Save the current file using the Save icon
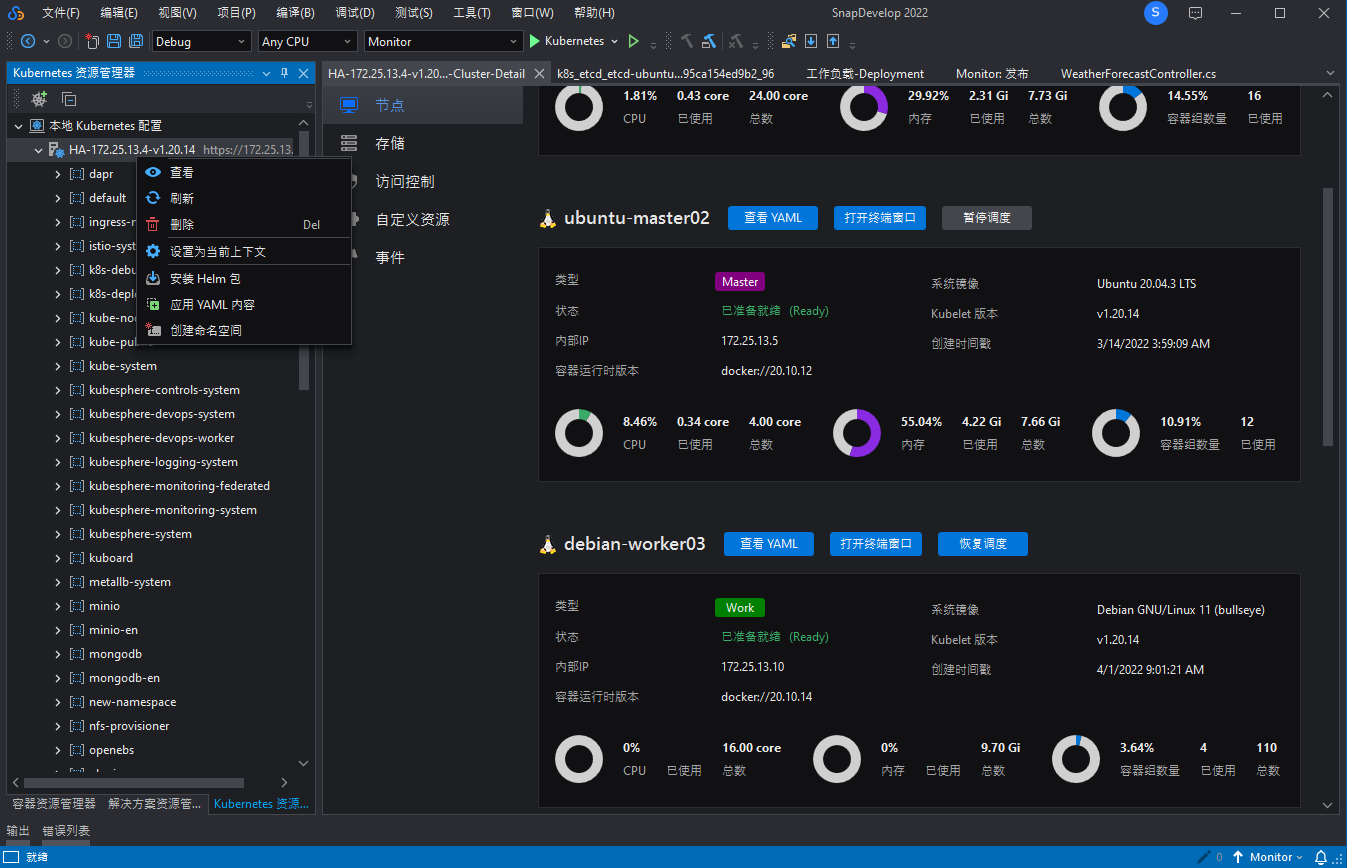 114,41
